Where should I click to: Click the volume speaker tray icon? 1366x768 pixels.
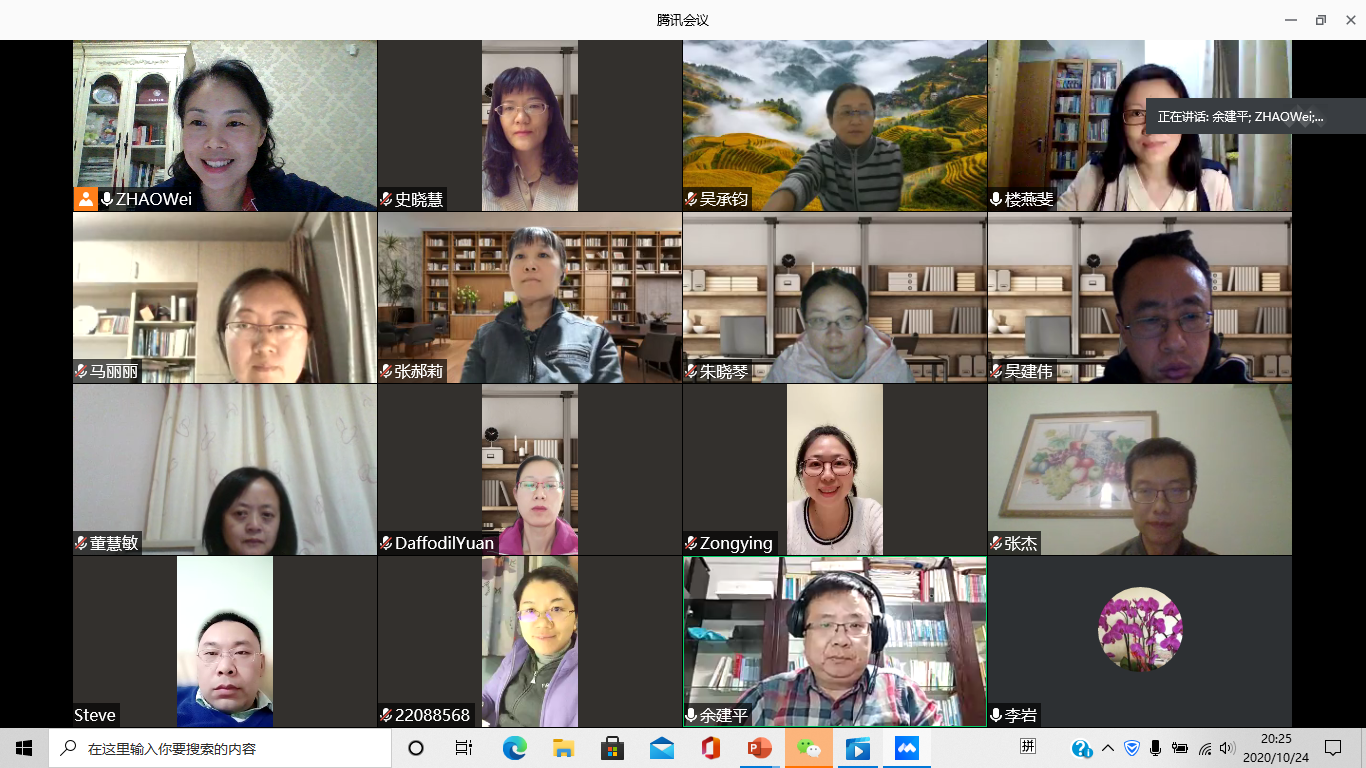1227,748
